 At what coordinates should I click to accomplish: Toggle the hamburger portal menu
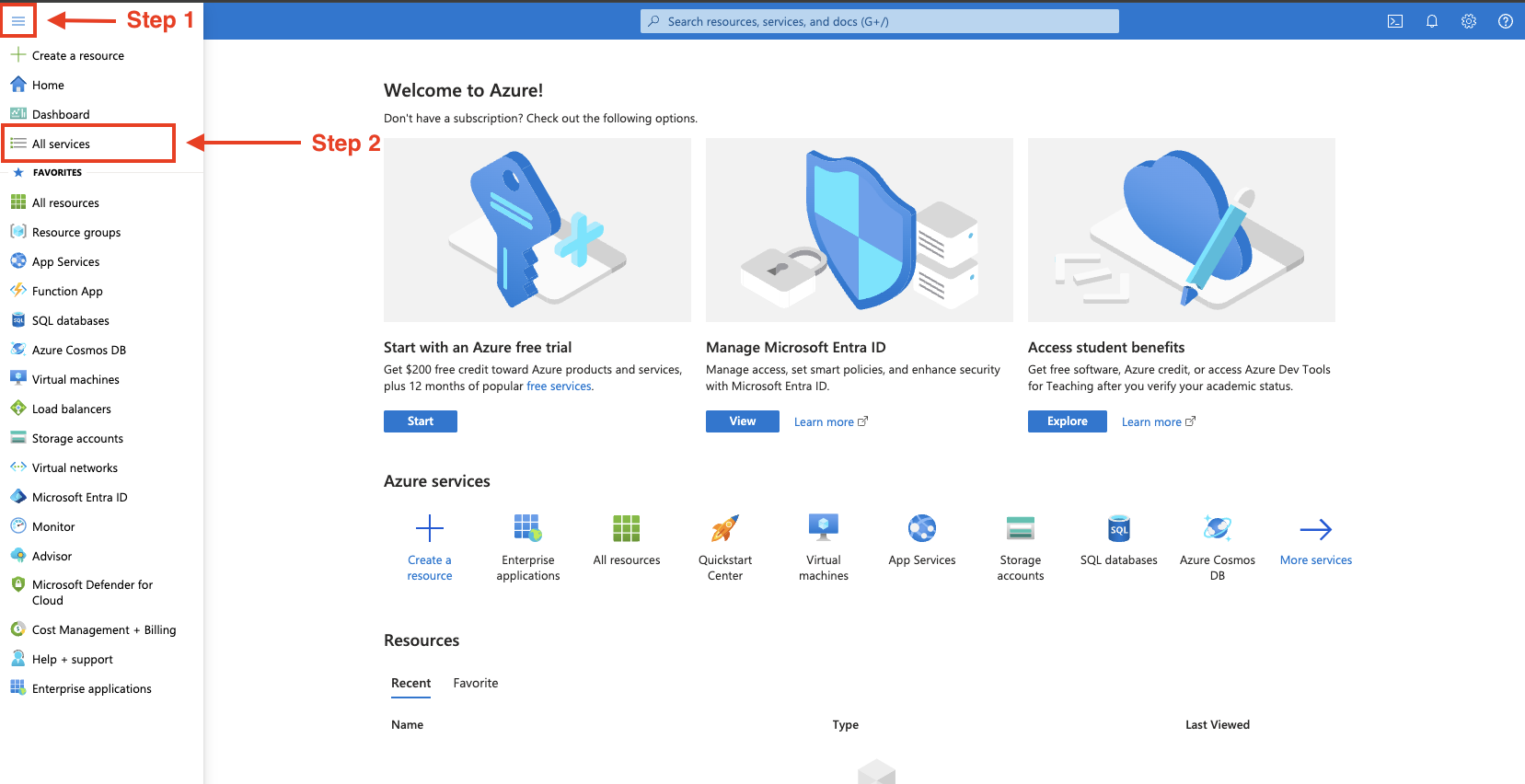18,20
